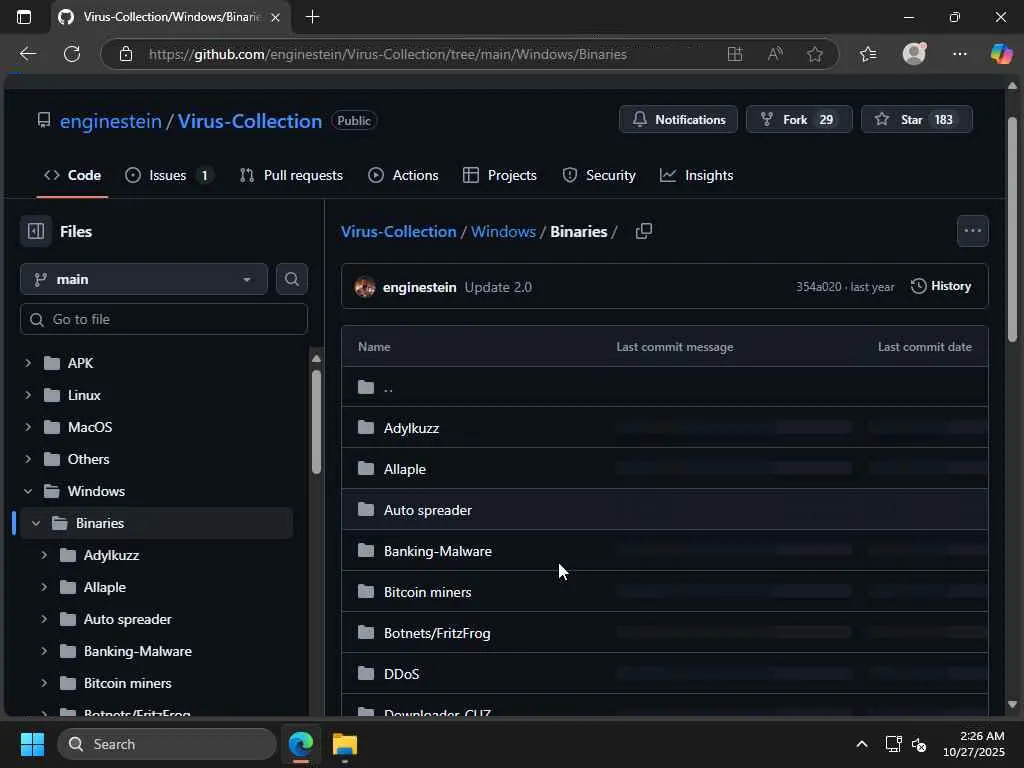Open the Adylkuzz folder icon in the file list

pyautogui.click(x=366, y=428)
